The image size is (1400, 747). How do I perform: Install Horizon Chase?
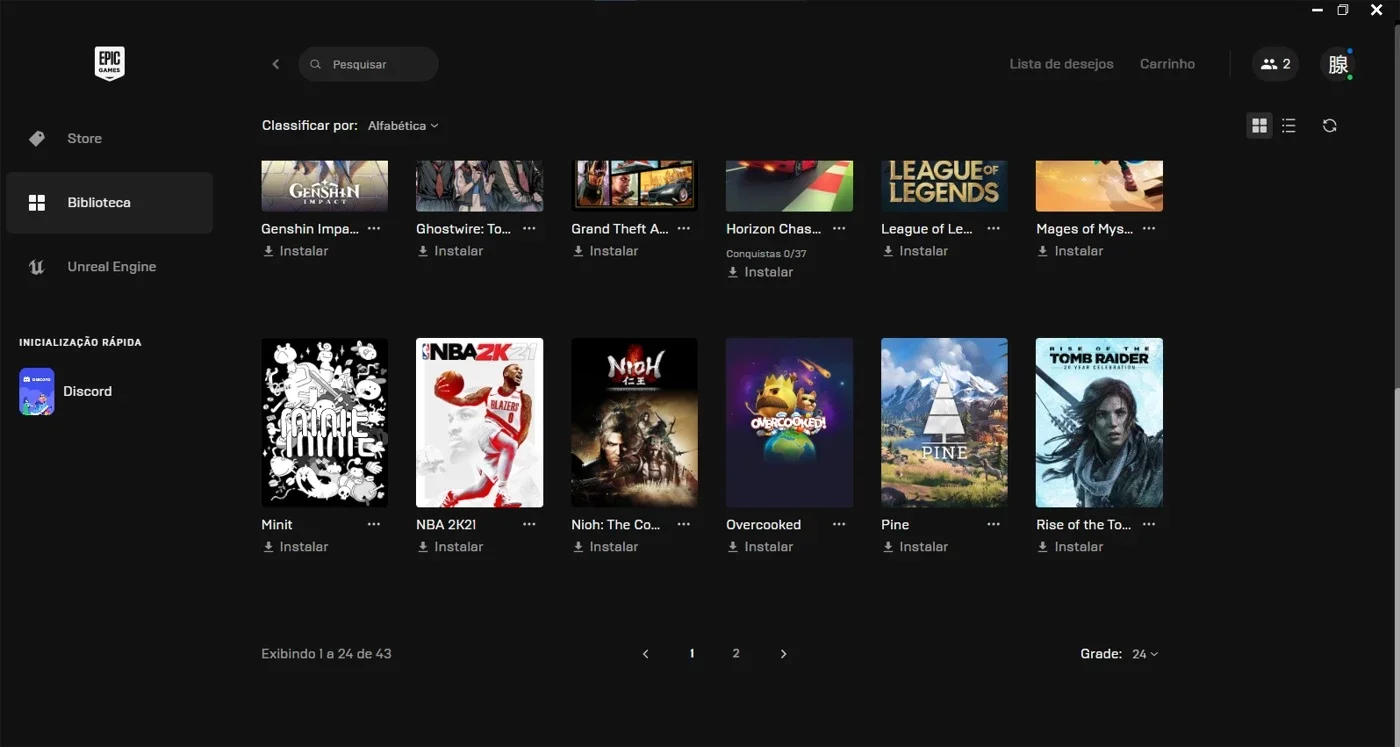coord(761,272)
